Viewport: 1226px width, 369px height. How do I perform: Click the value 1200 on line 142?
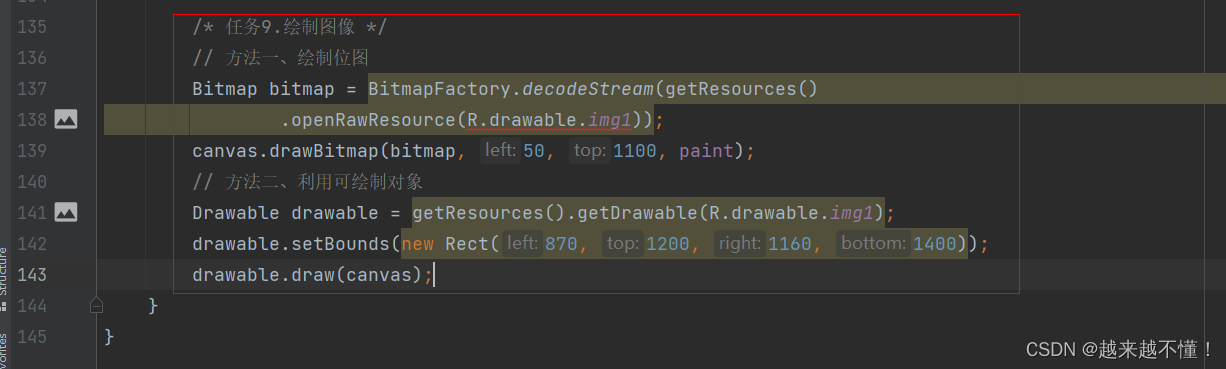coord(668,244)
